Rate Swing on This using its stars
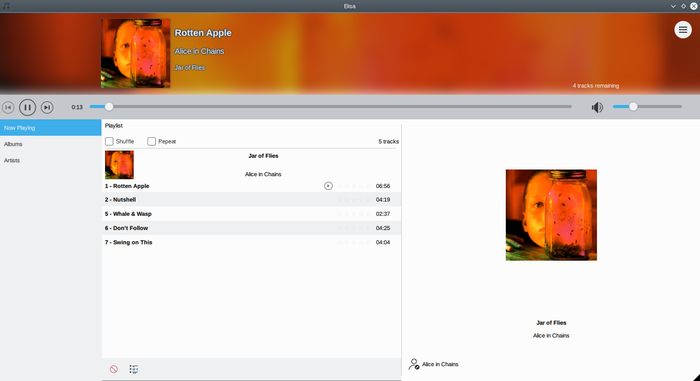 point(354,242)
